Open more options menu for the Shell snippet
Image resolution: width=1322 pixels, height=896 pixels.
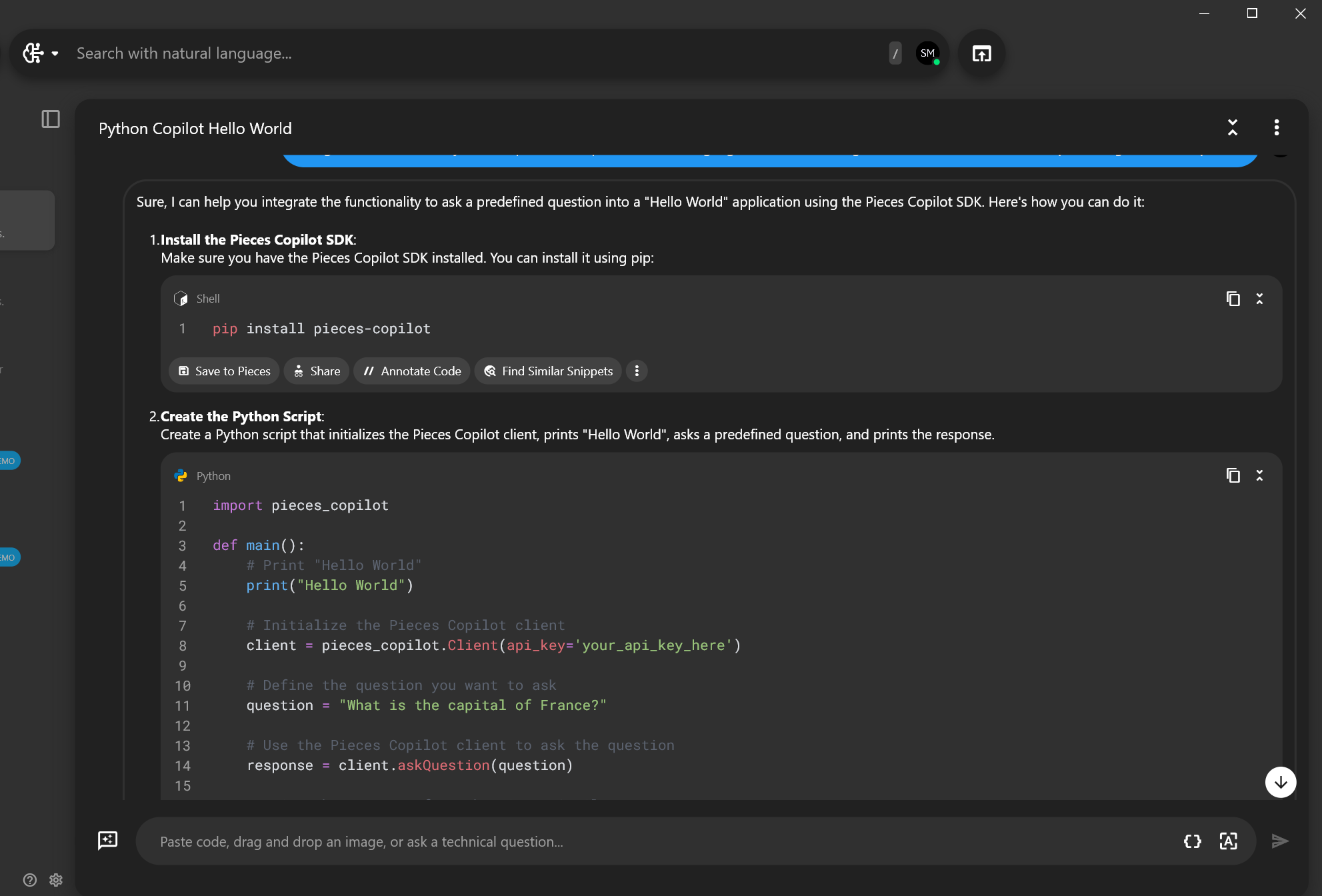pyautogui.click(x=637, y=371)
